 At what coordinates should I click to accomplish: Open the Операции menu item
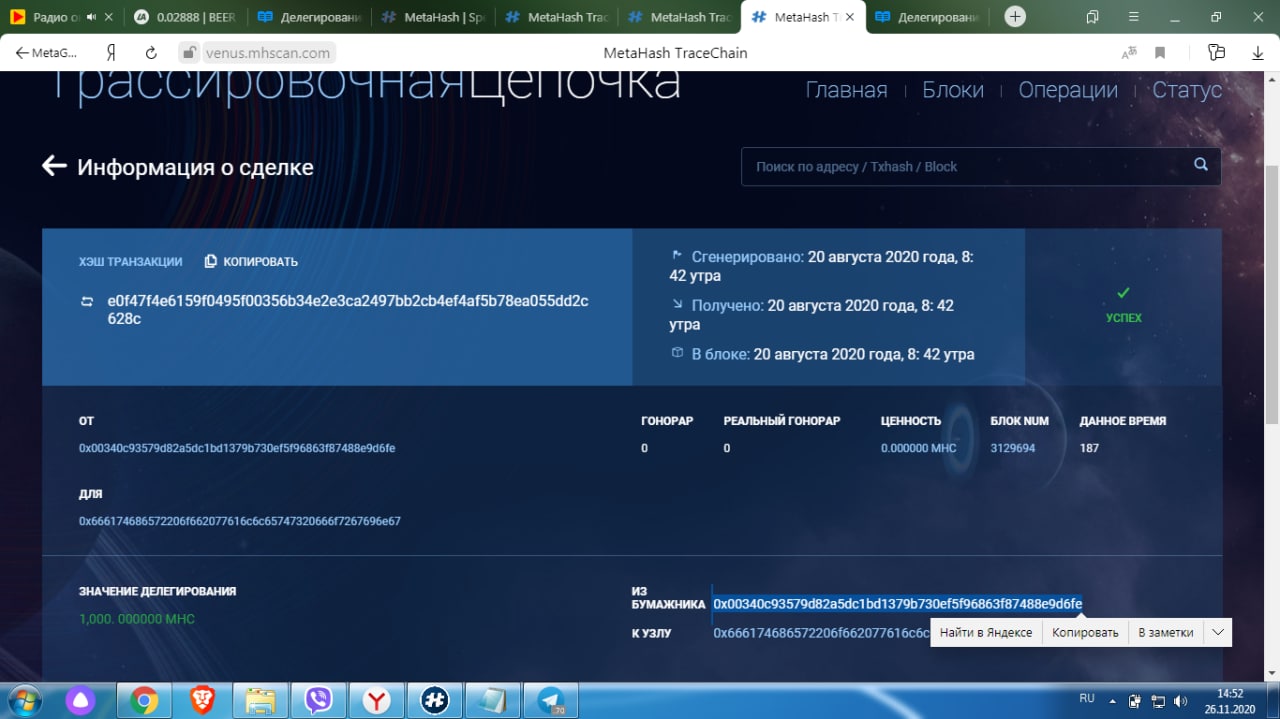click(x=1068, y=90)
